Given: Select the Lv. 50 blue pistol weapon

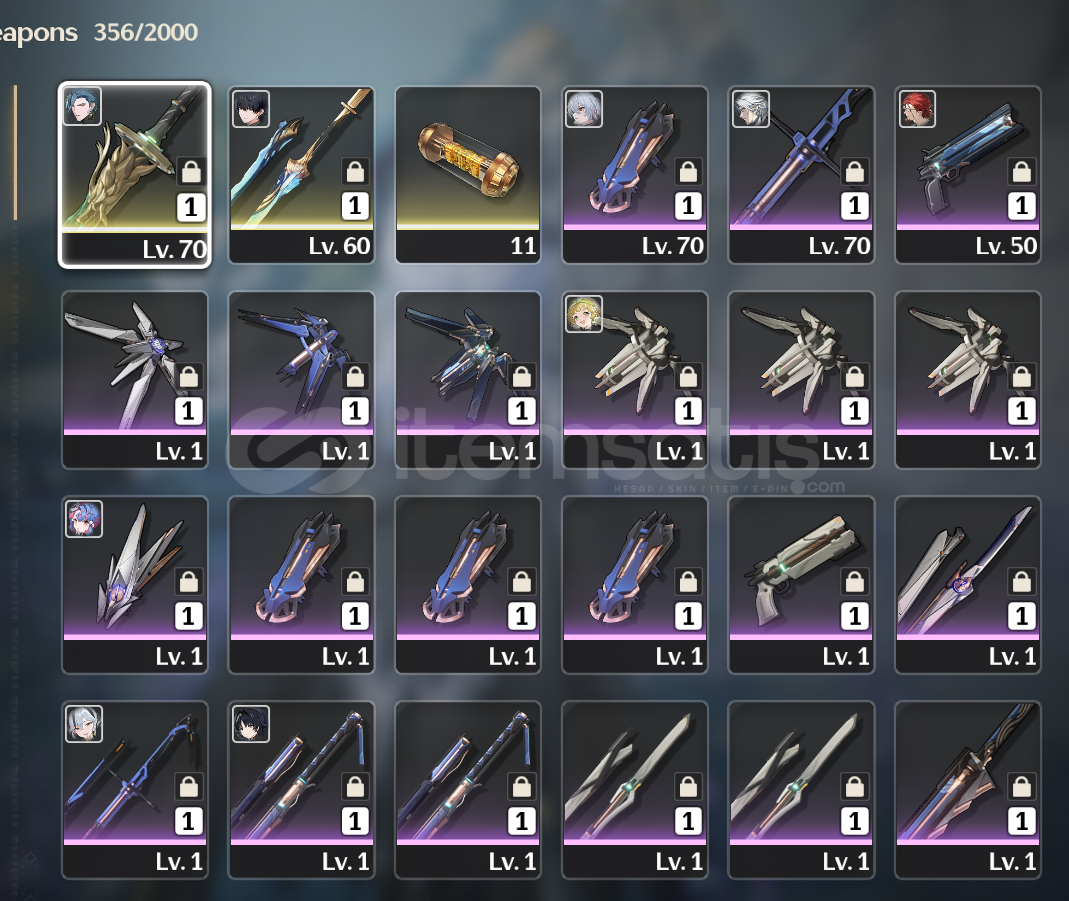Looking at the screenshot, I should [967, 174].
